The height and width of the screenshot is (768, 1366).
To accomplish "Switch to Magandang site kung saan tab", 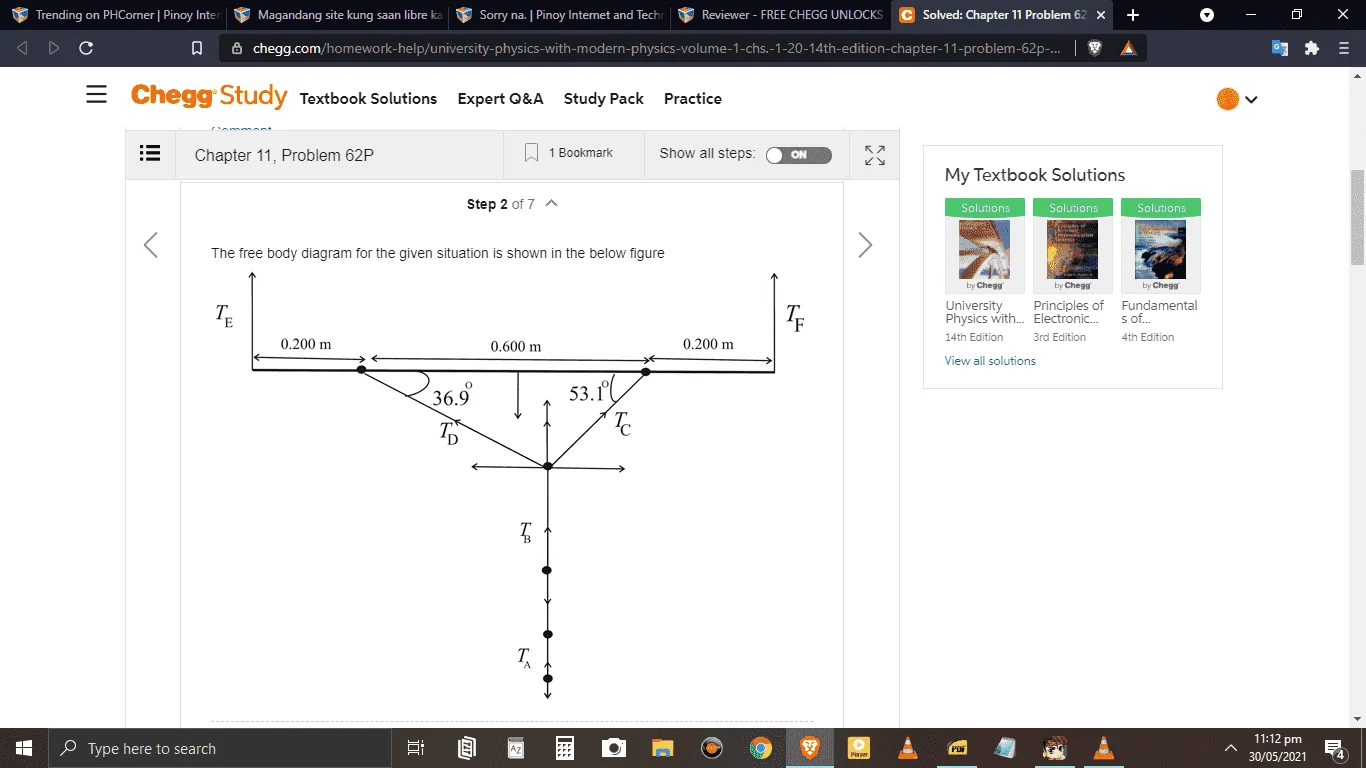I will pyautogui.click(x=337, y=15).
